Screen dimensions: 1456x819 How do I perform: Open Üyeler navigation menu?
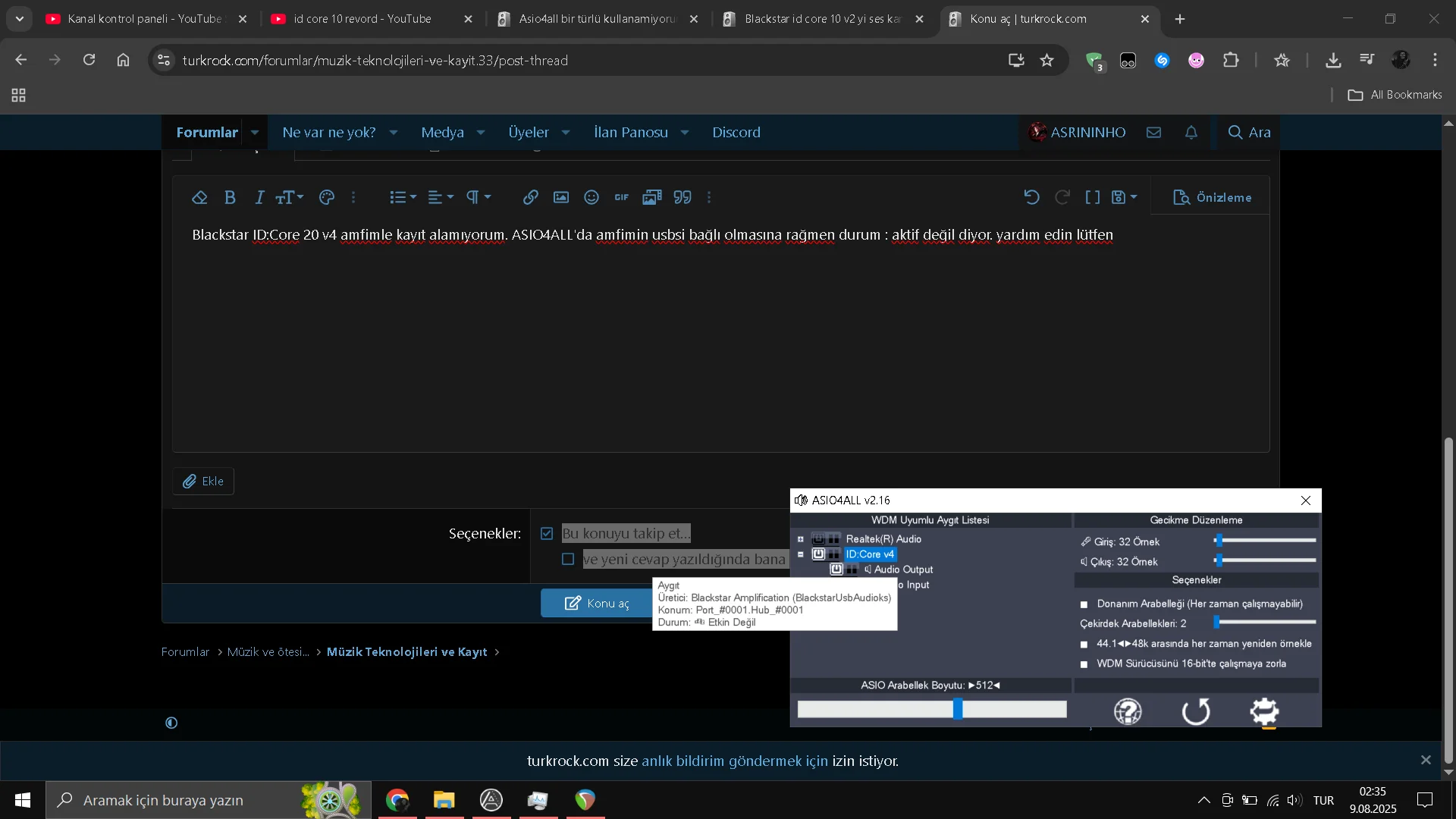[529, 132]
